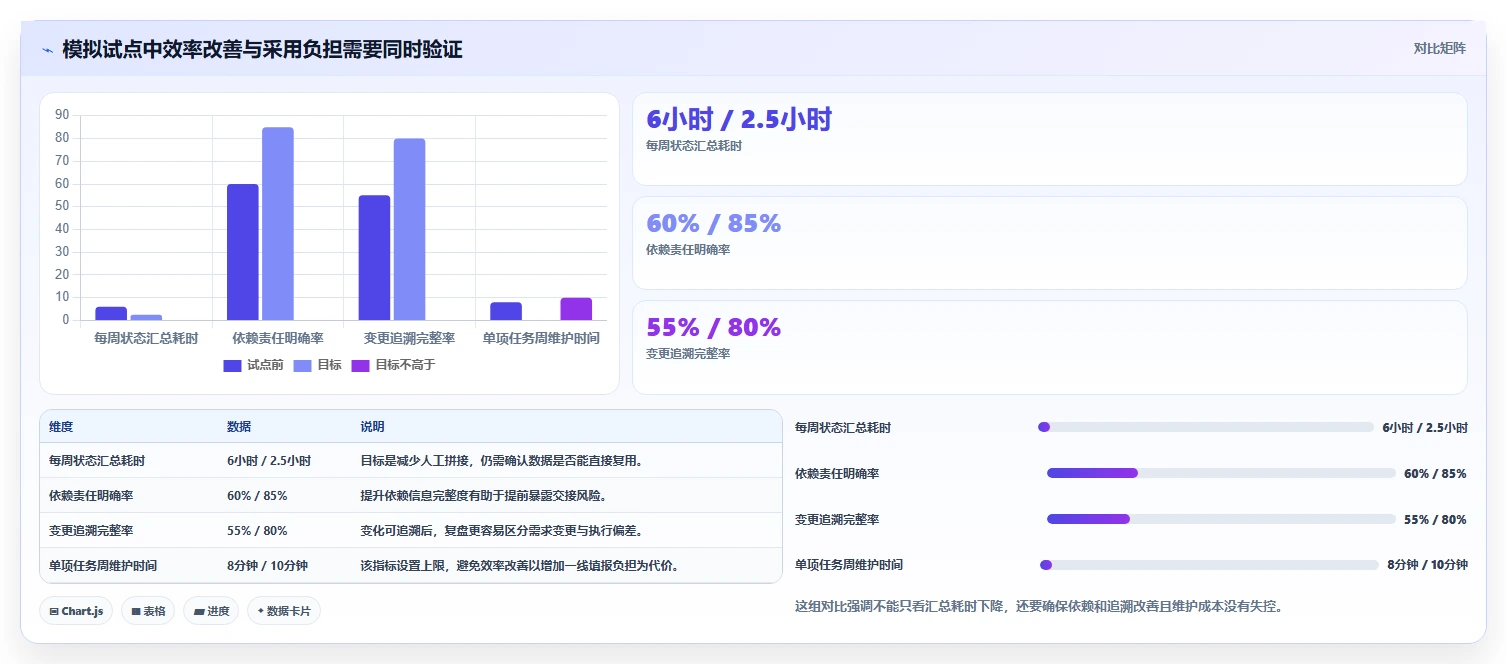Click table value 55% / 80%
The height and width of the screenshot is (664, 1507).
(x=257, y=531)
